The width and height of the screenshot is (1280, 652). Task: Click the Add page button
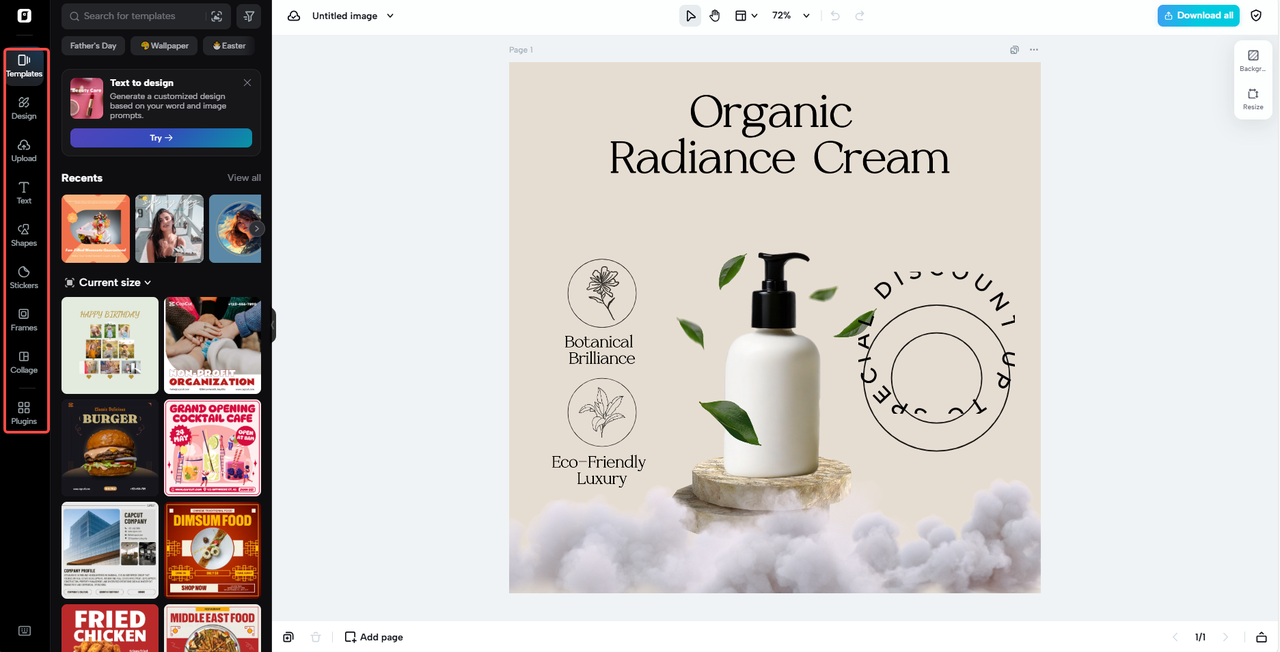click(374, 637)
